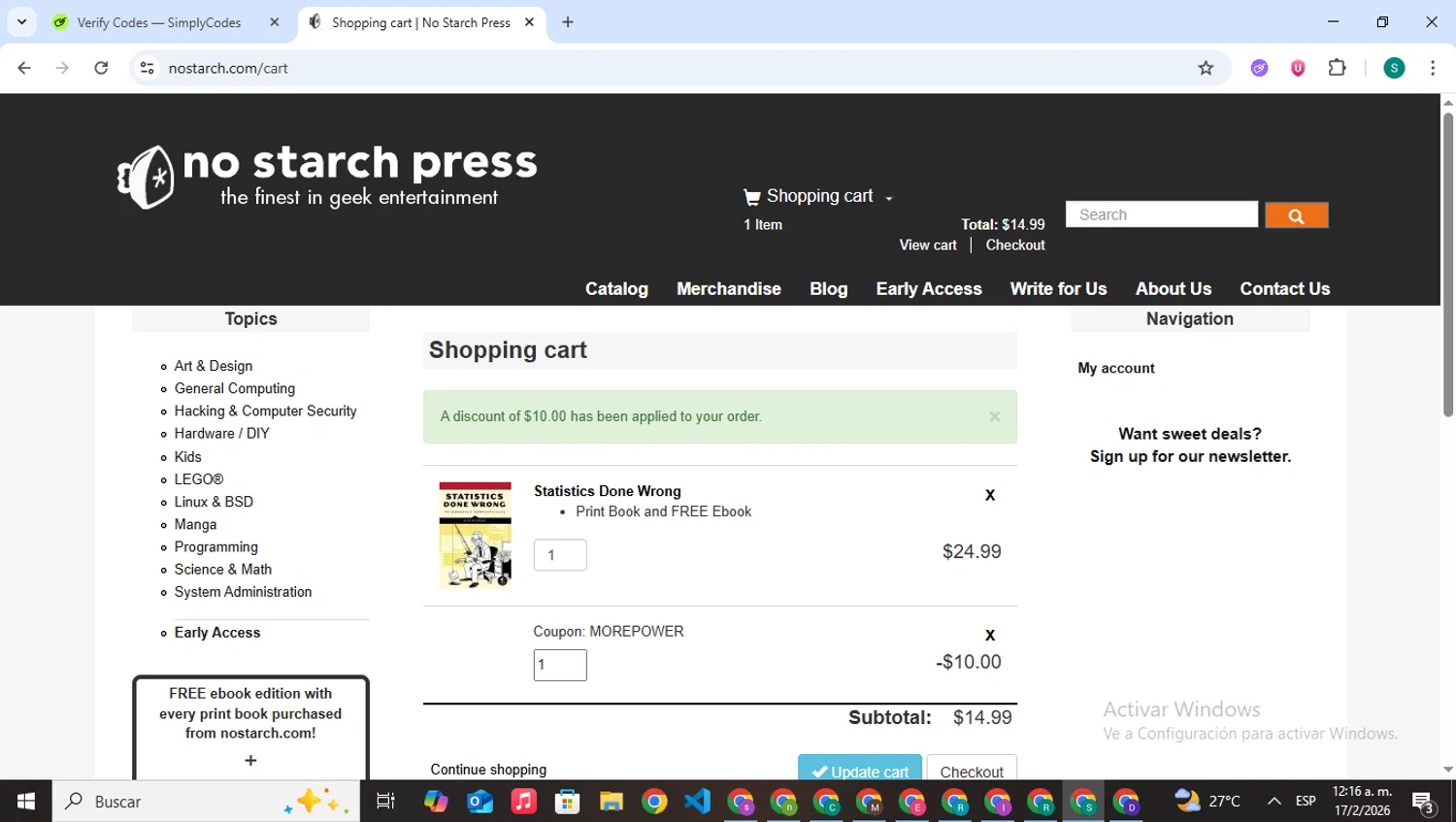Remove the MOREPOWER coupon with its X
1456x822 pixels.
(x=990, y=636)
